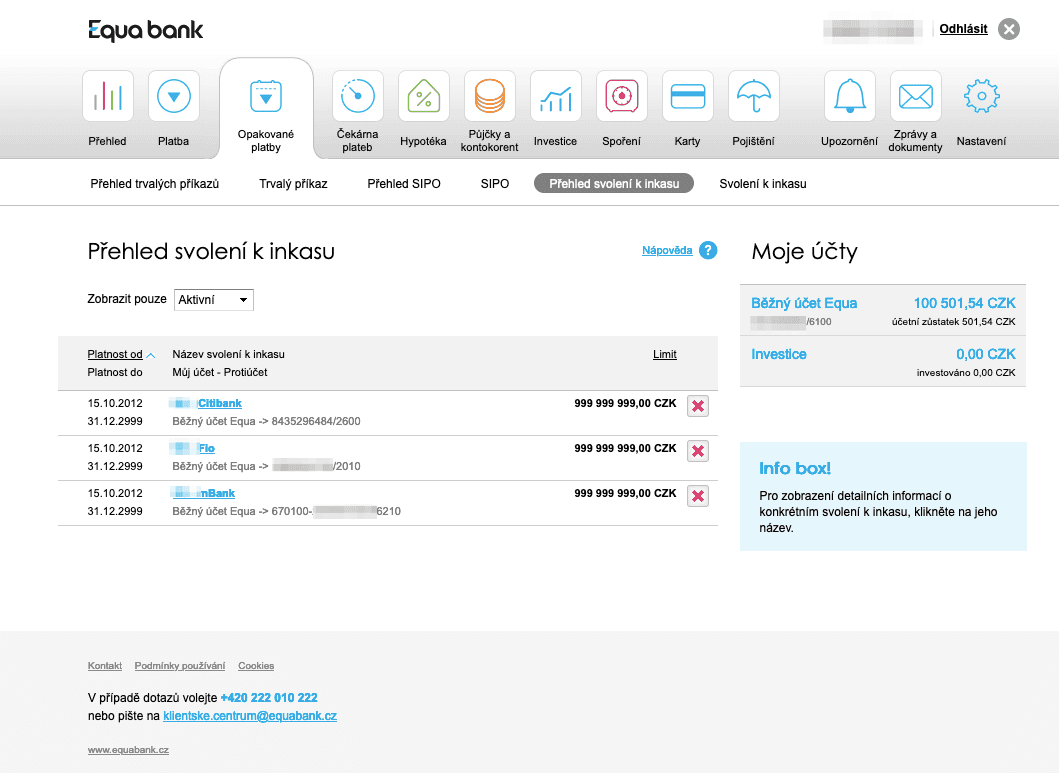This screenshot has width=1059, height=773.
Task: Sort by Platnost od column header
Action: pos(115,354)
